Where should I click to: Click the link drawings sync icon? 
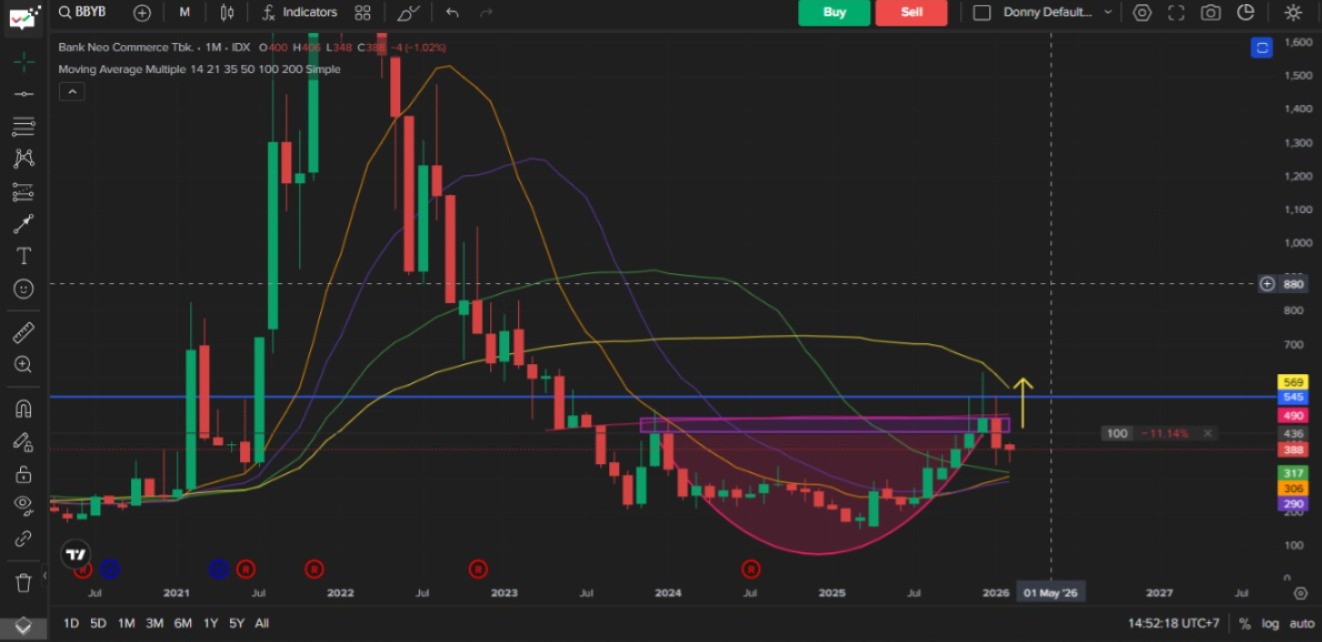click(x=24, y=538)
